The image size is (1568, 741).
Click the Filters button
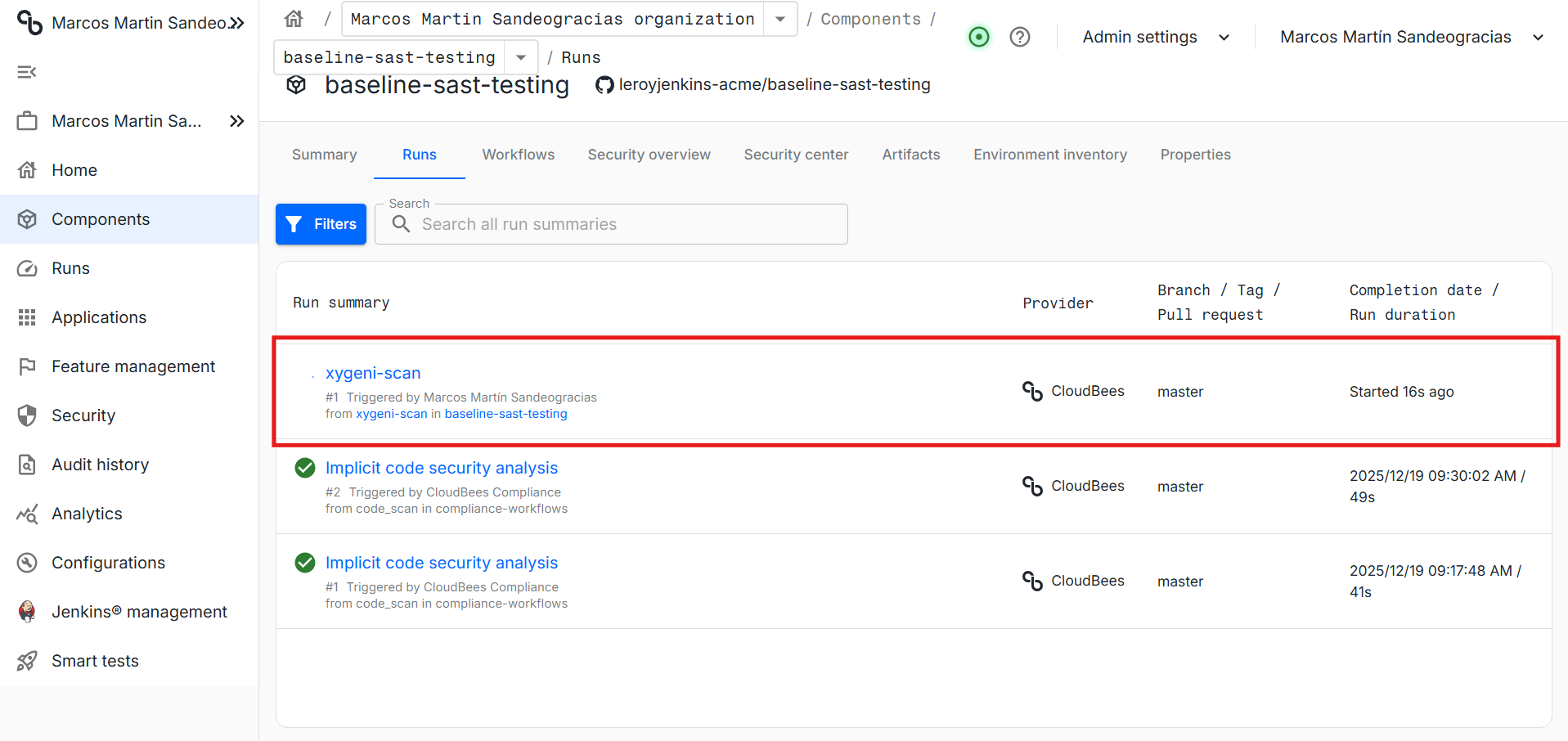click(x=321, y=224)
